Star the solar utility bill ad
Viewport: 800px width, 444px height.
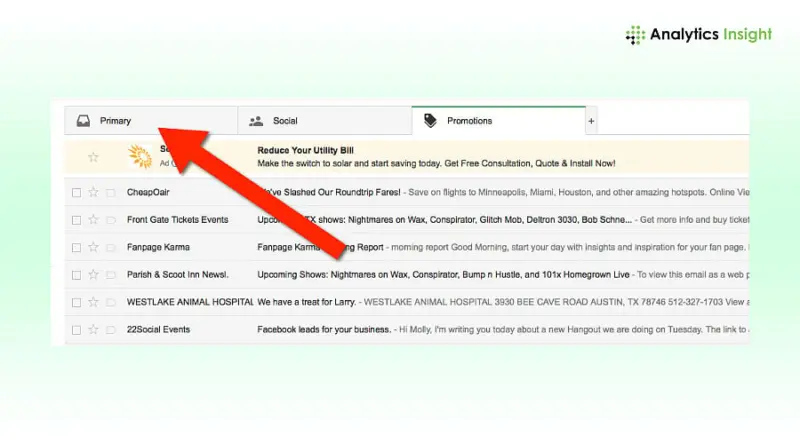[x=93, y=157]
